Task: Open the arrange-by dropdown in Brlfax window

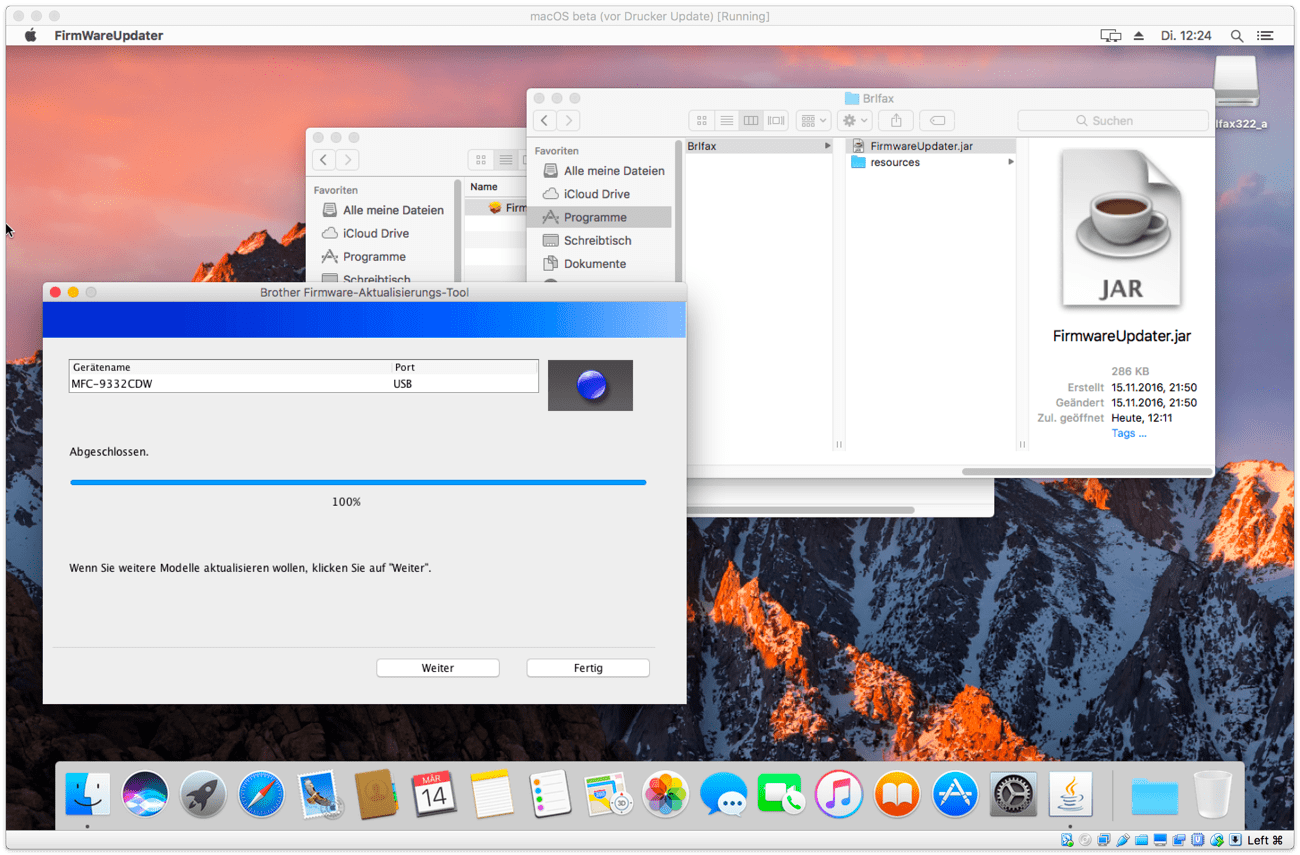Action: click(x=814, y=120)
